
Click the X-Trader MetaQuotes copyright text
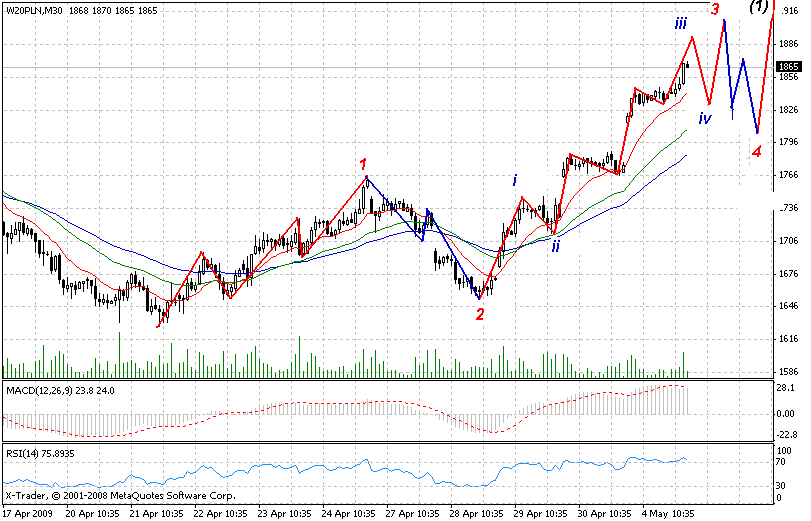tap(119, 495)
